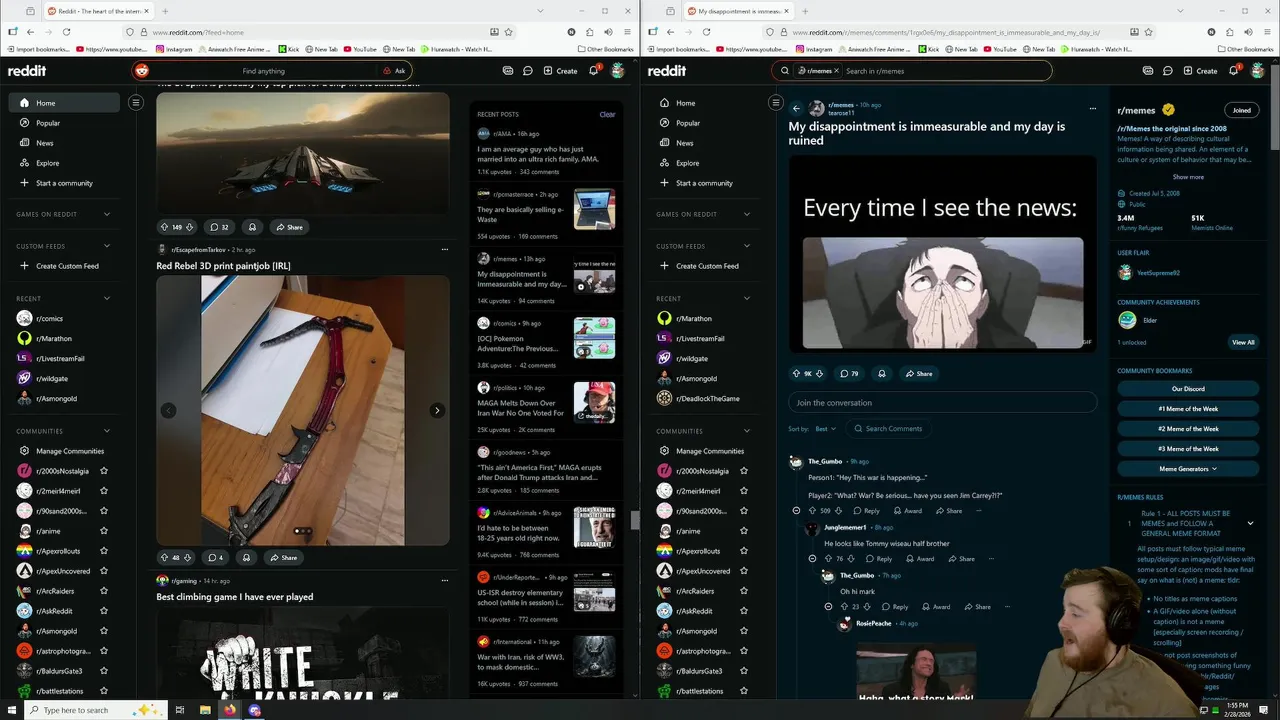The height and width of the screenshot is (720, 1280).
Task: Click the Reddit logo in right window
Action: coord(667,71)
